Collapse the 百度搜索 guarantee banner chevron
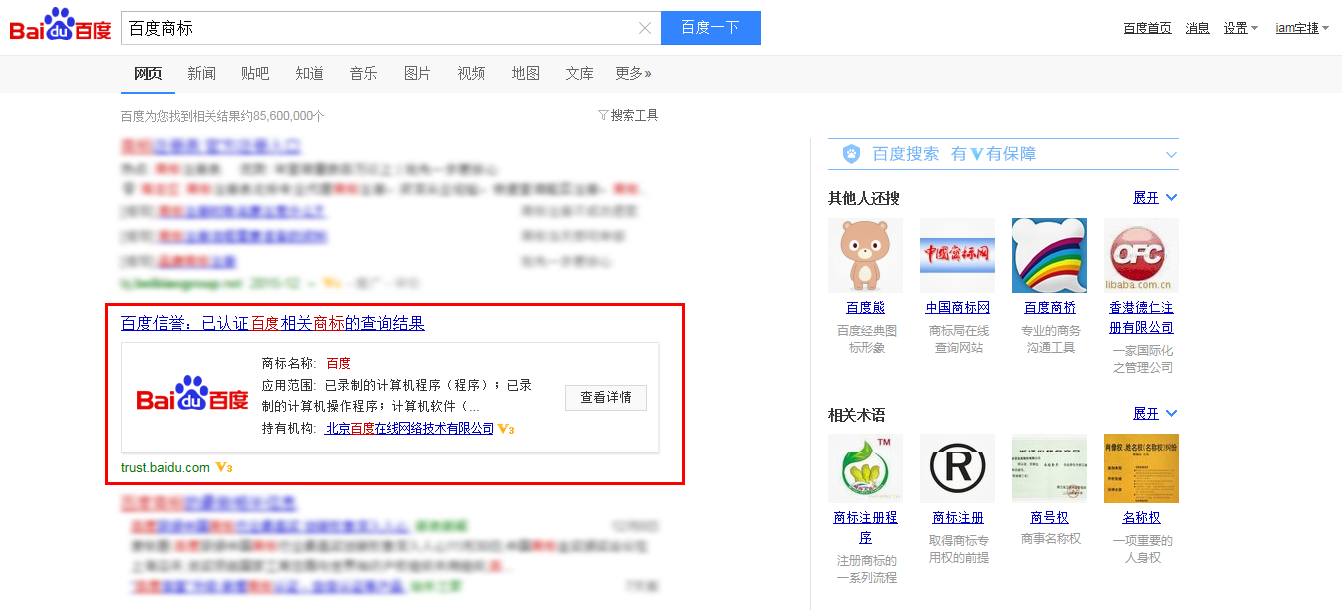This screenshot has width=1342, height=610. click(1171, 153)
